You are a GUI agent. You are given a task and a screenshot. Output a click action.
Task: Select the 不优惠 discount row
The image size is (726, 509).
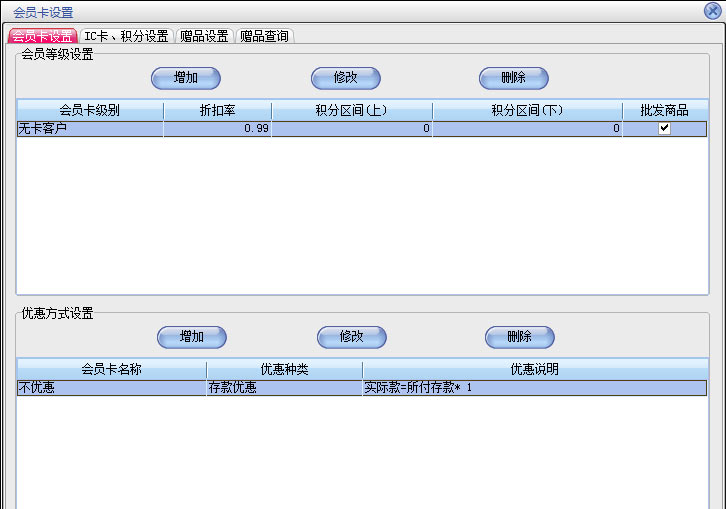110,388
